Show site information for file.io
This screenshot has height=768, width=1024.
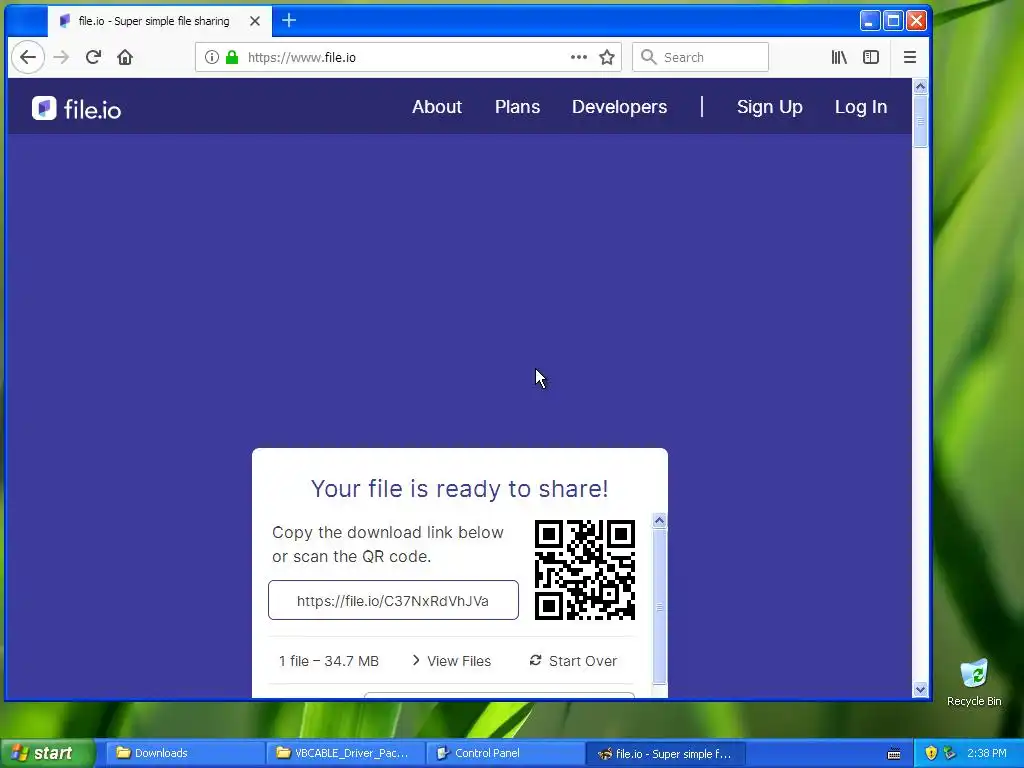click(212, 57)
